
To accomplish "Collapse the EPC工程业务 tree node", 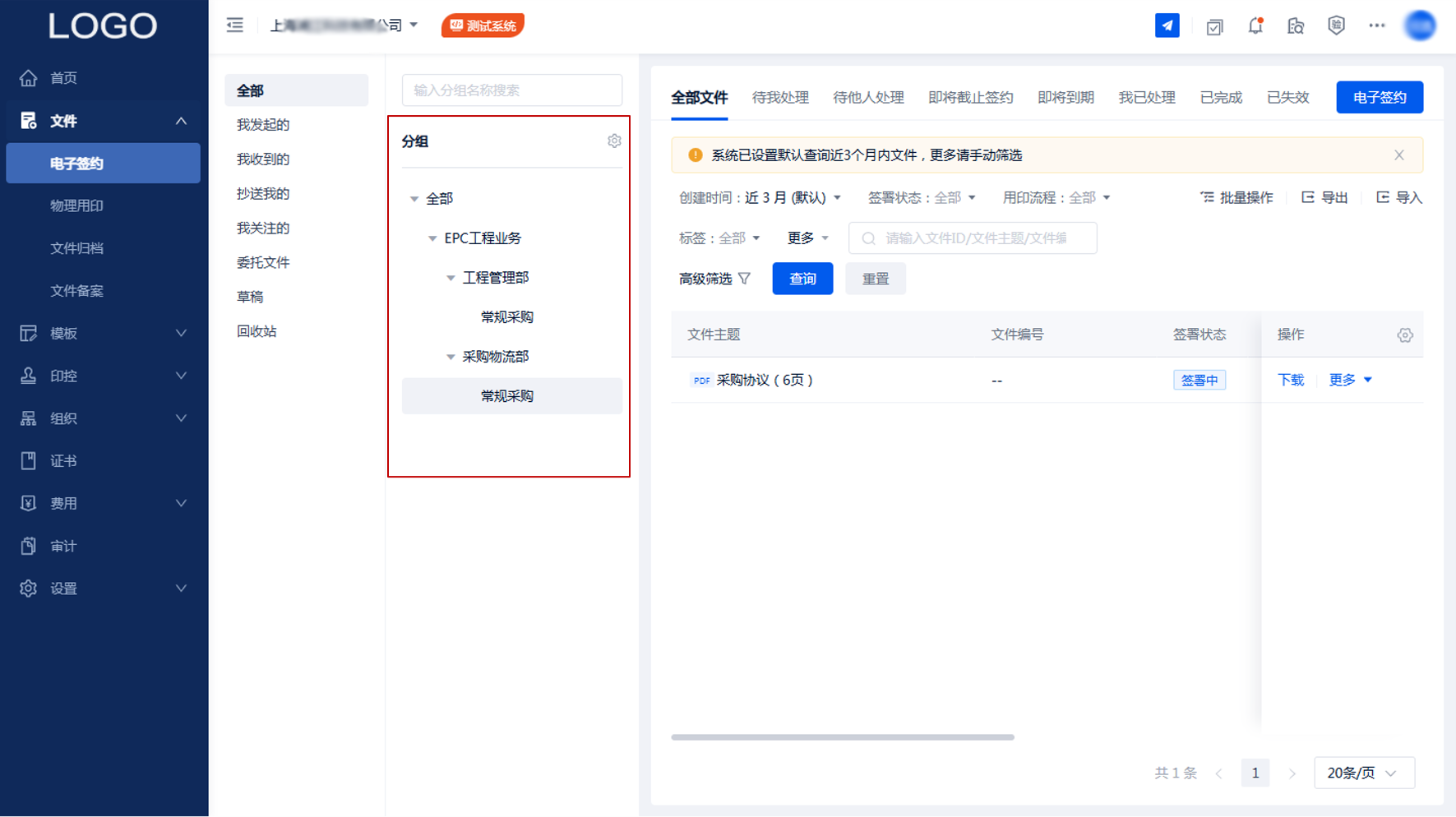I will 432,238.
